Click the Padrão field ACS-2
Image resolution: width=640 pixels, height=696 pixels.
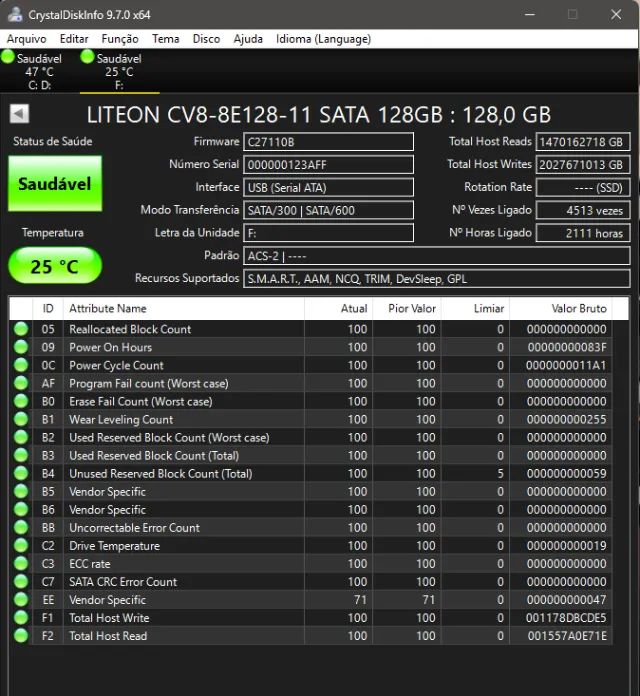click(x=437, y=256)
